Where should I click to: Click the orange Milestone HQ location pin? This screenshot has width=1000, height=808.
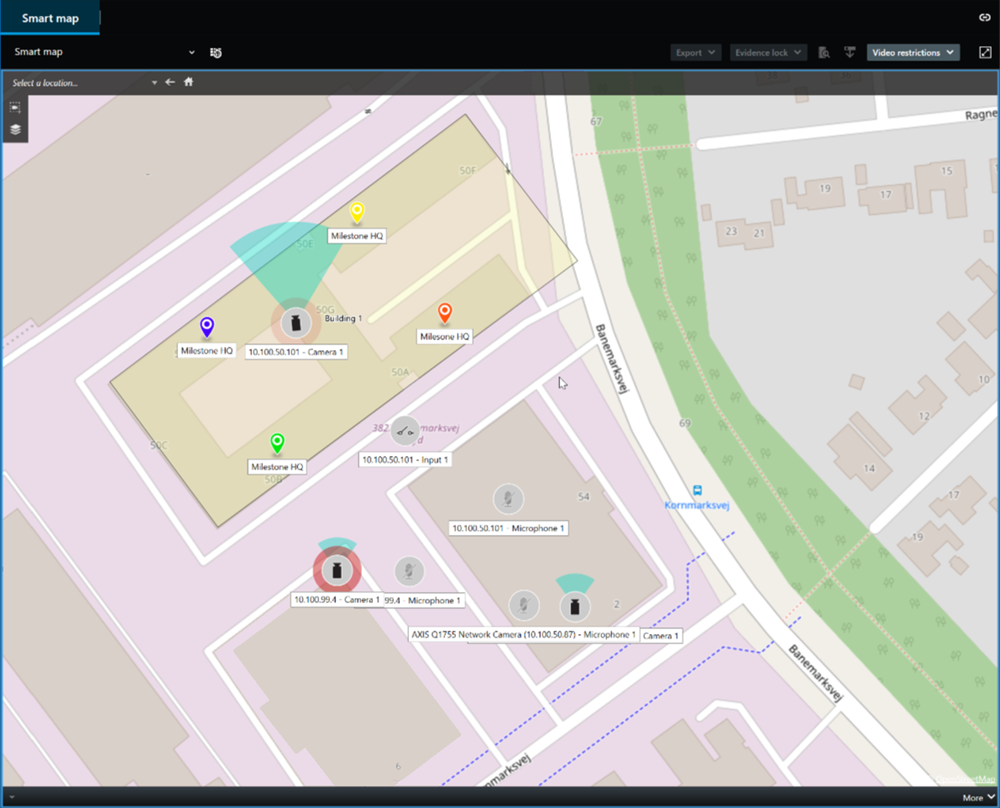(446, 313)
